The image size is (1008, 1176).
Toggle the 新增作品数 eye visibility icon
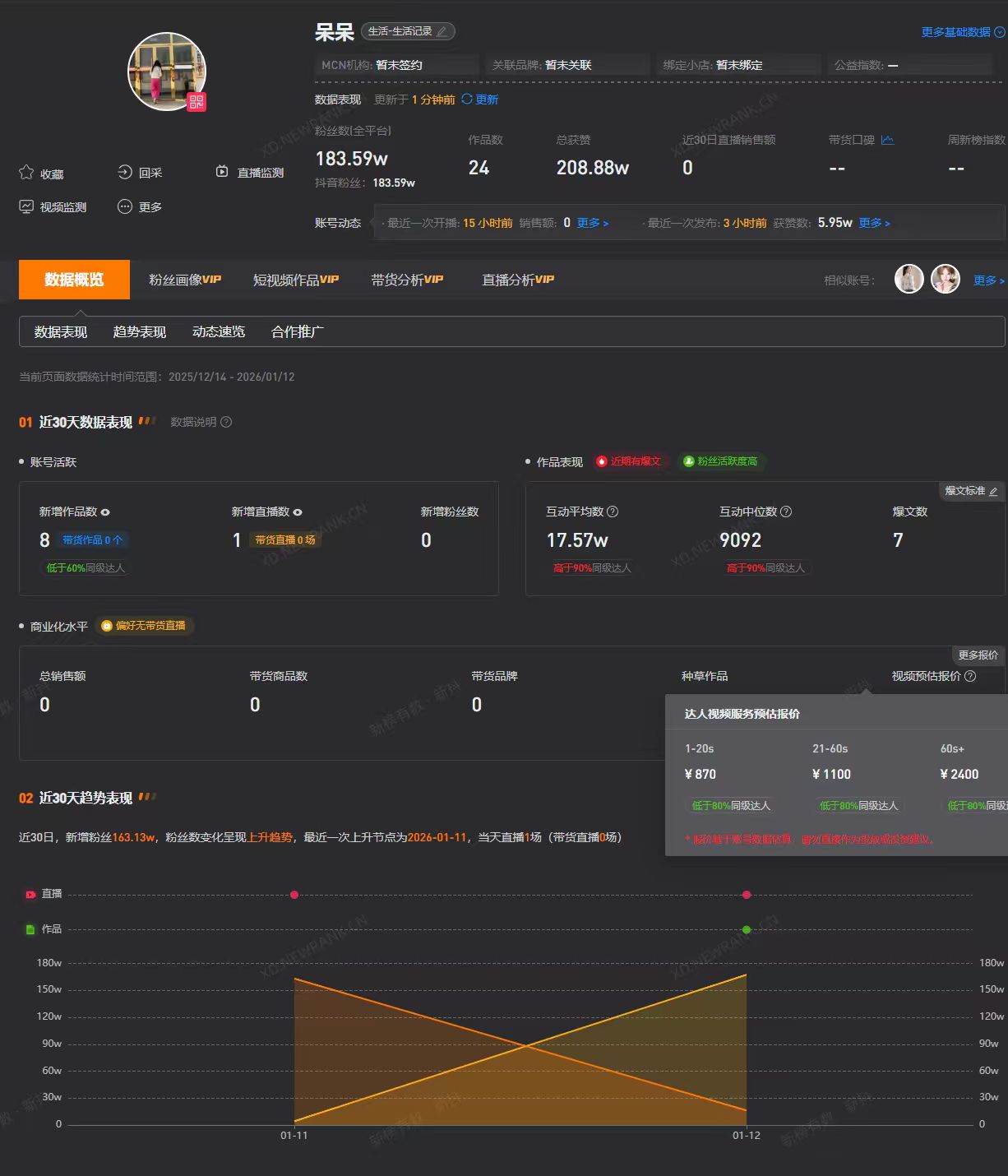click(105, 512)
